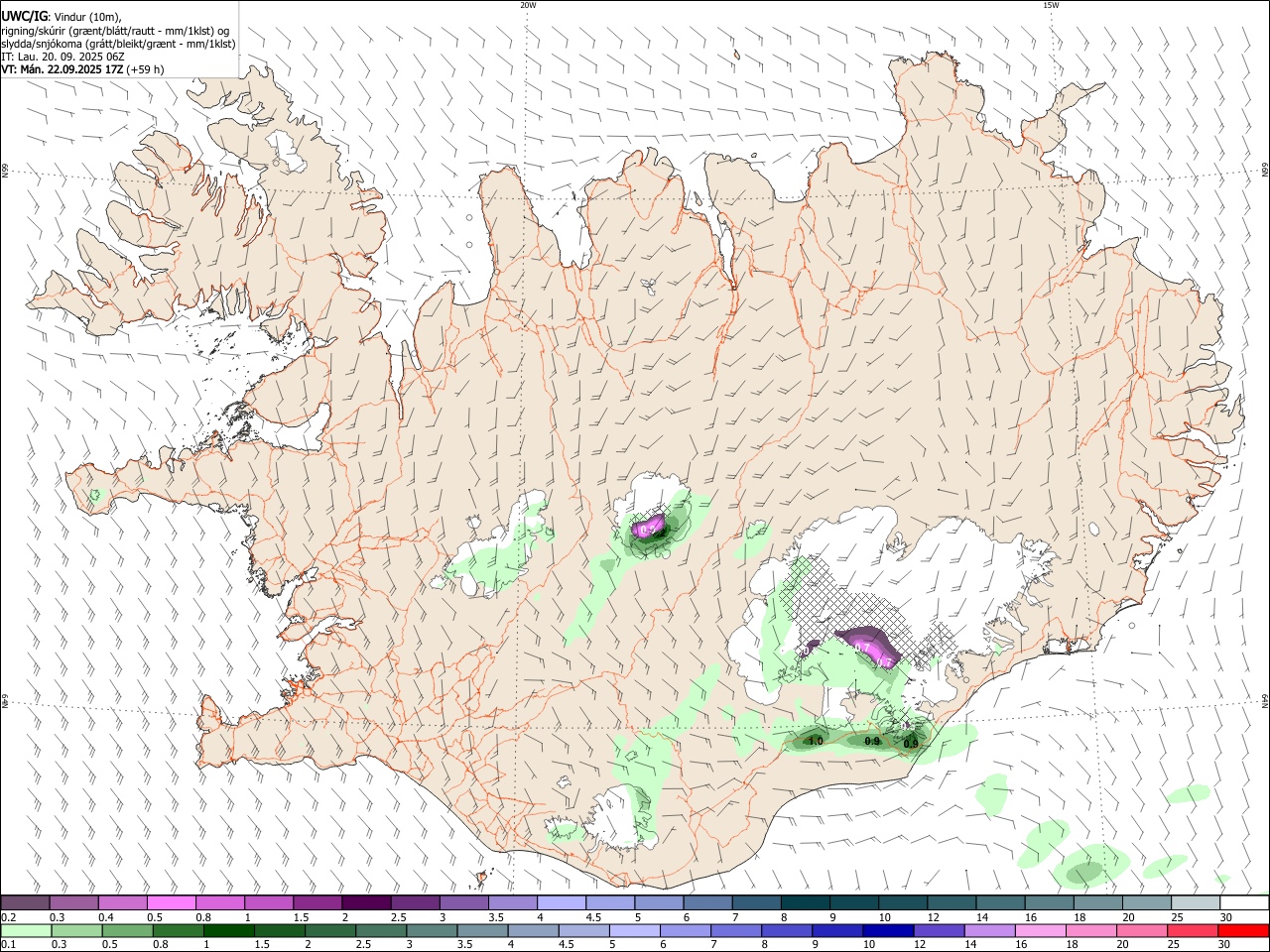Click the white 30 snow legend swatch
This screenshot has width=1270, height=952.
click(1243, 903)
